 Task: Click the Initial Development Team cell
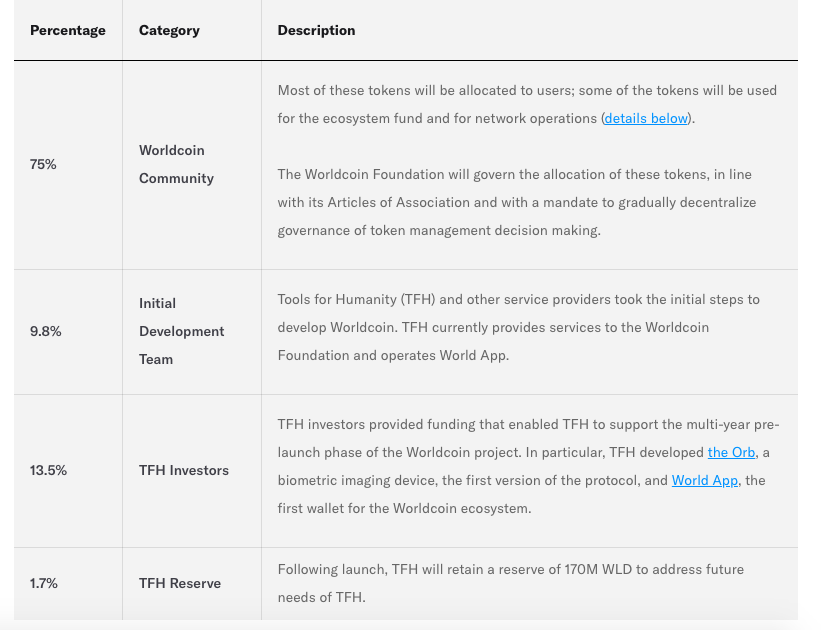coord(181,331)
